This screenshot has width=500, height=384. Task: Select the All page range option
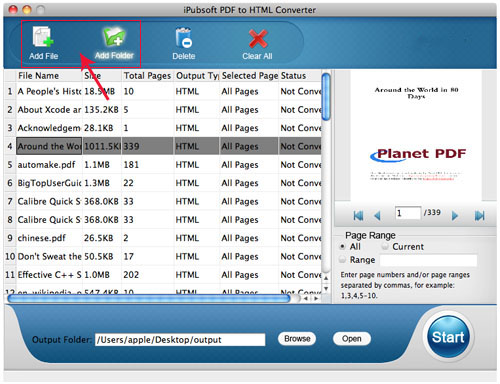pos(342,247)
